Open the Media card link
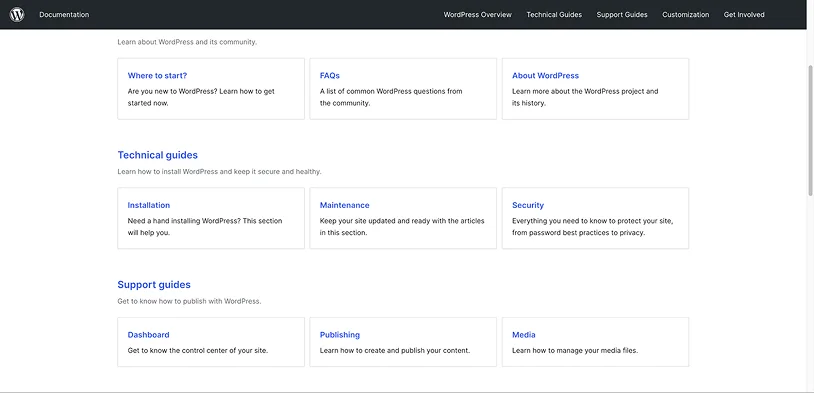 [523, 335]
